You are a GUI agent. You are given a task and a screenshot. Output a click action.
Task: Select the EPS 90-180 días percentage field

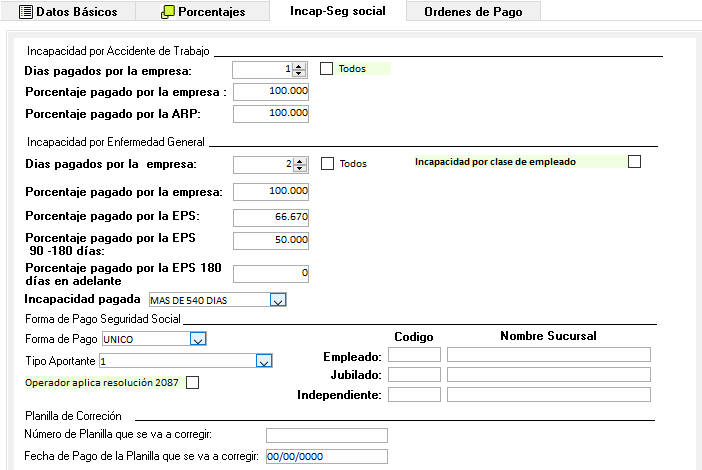(x=271, y=240)
